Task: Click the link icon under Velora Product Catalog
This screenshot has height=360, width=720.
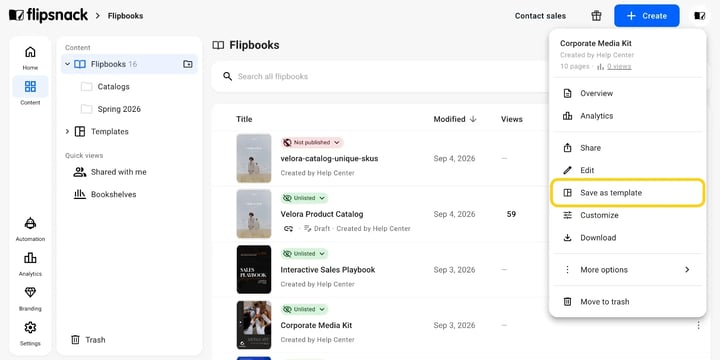Action: 288,228
